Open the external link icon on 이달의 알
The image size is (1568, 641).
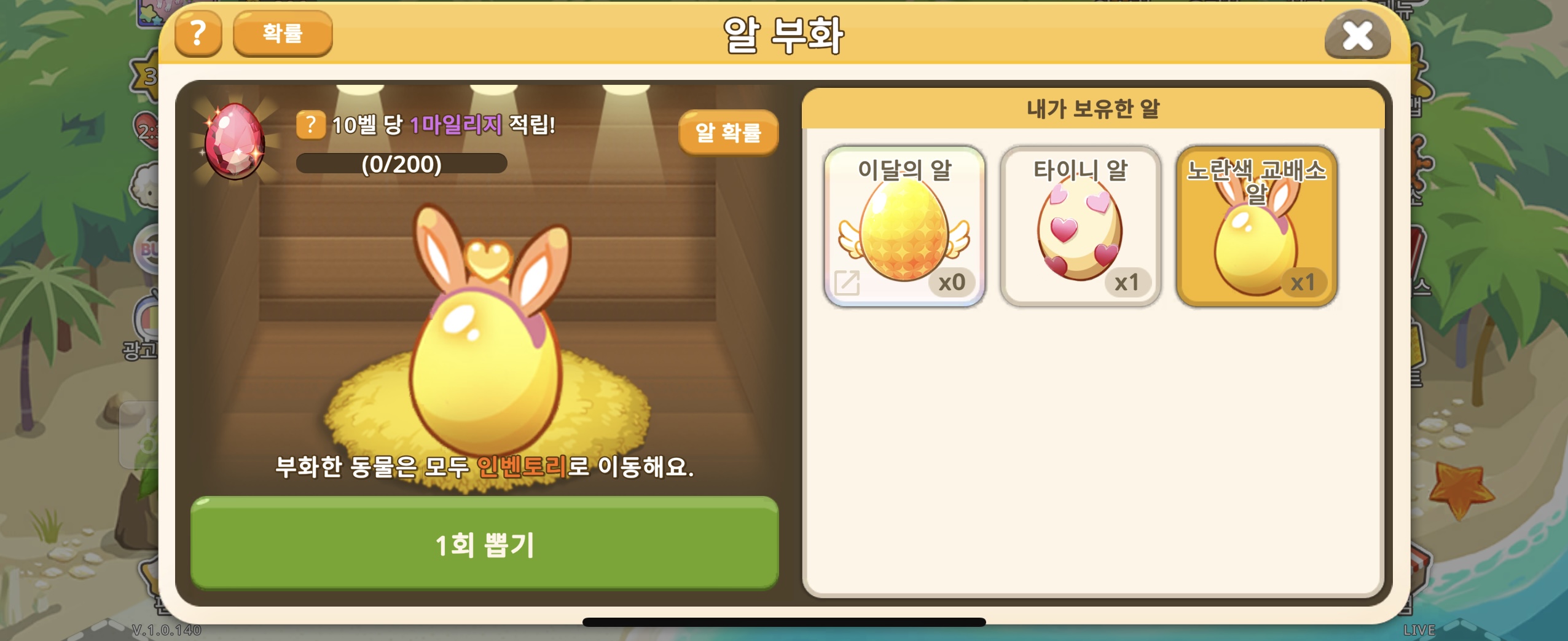847,283
